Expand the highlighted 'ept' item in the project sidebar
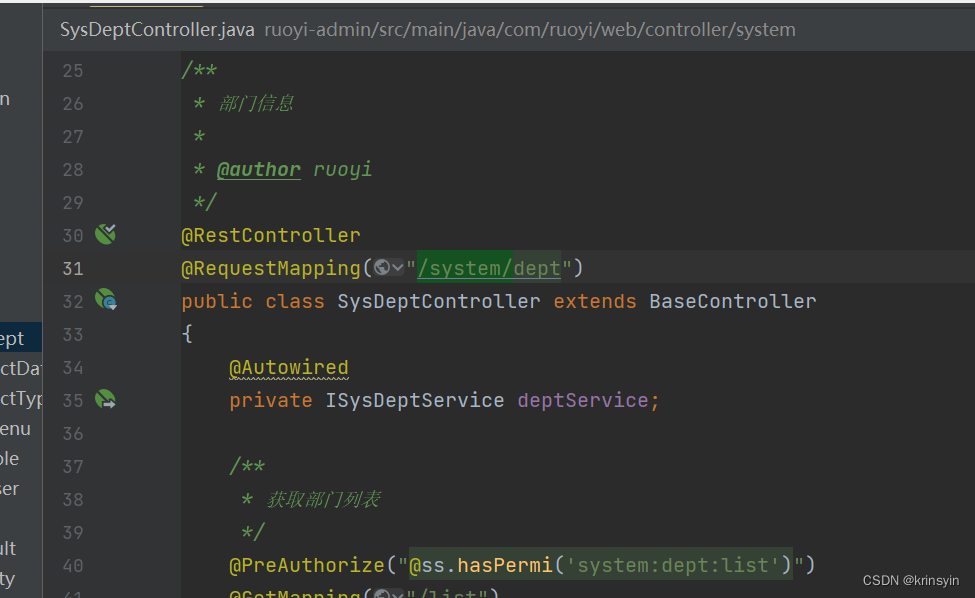 coord(14,336)
